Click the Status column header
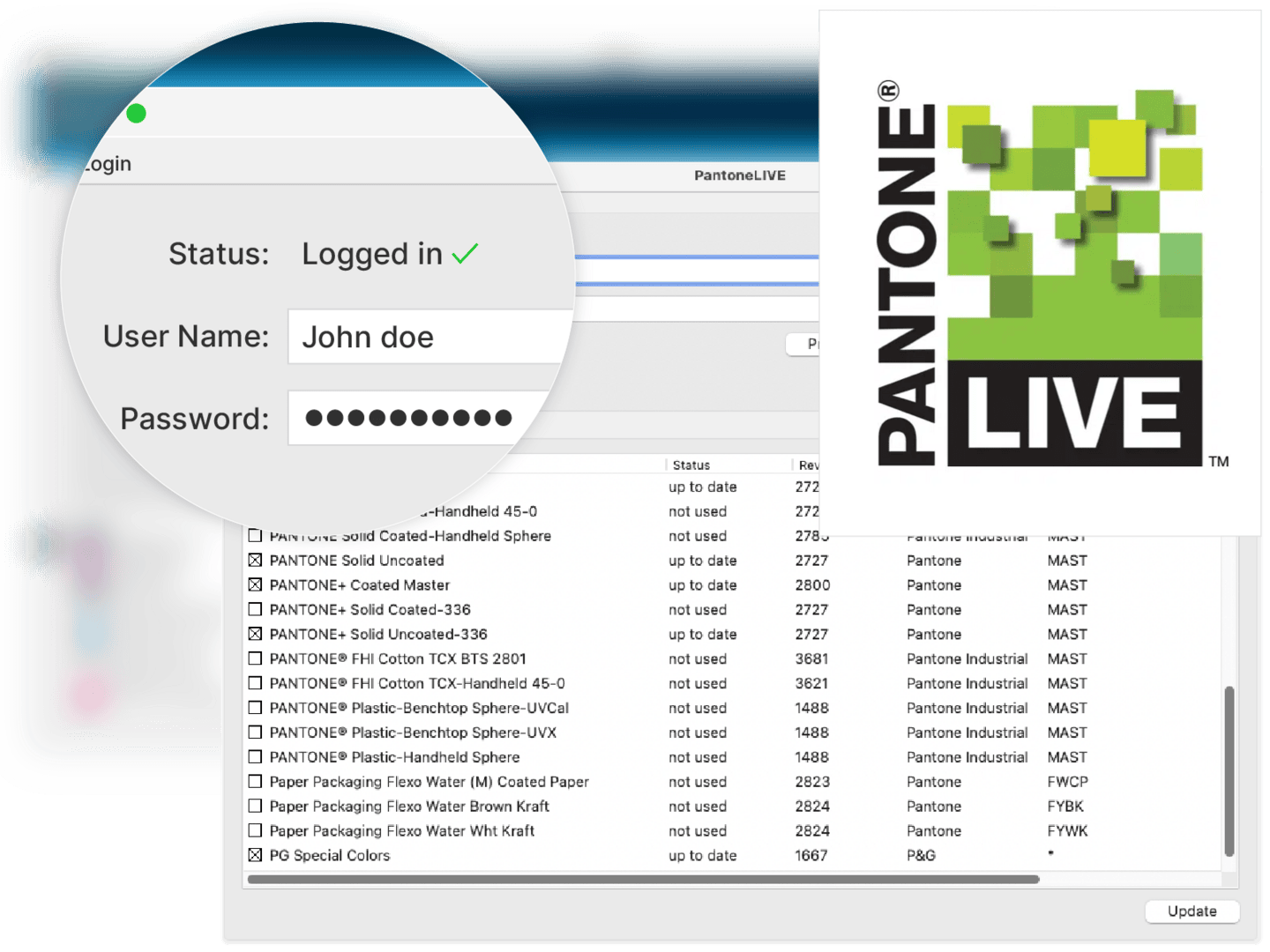The height and width of the screenshot is (952, 1270). (x=691, y=465)
